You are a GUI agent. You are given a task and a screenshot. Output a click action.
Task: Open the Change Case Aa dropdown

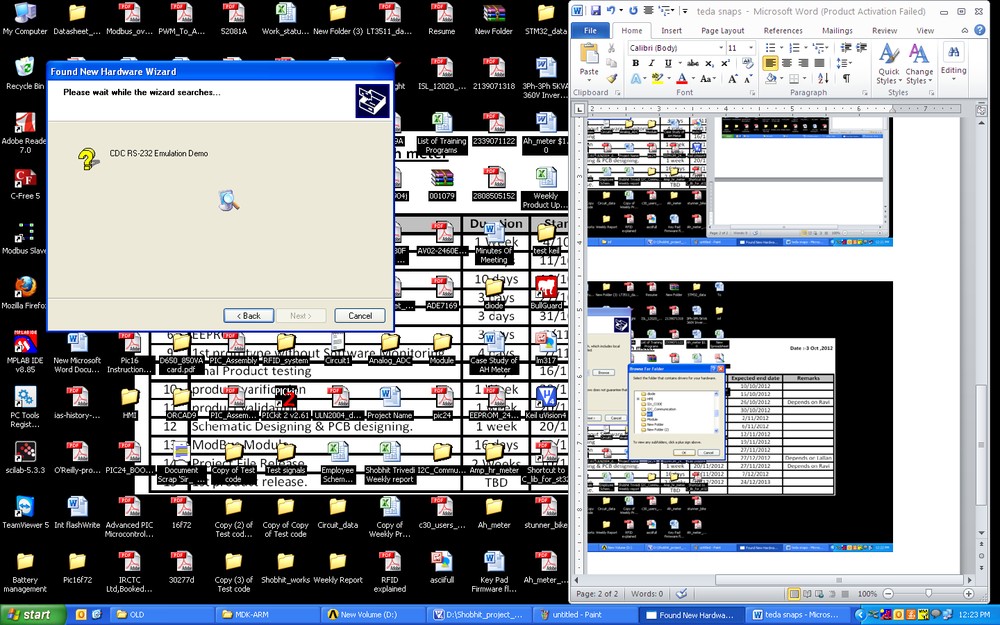coord(706,78)
